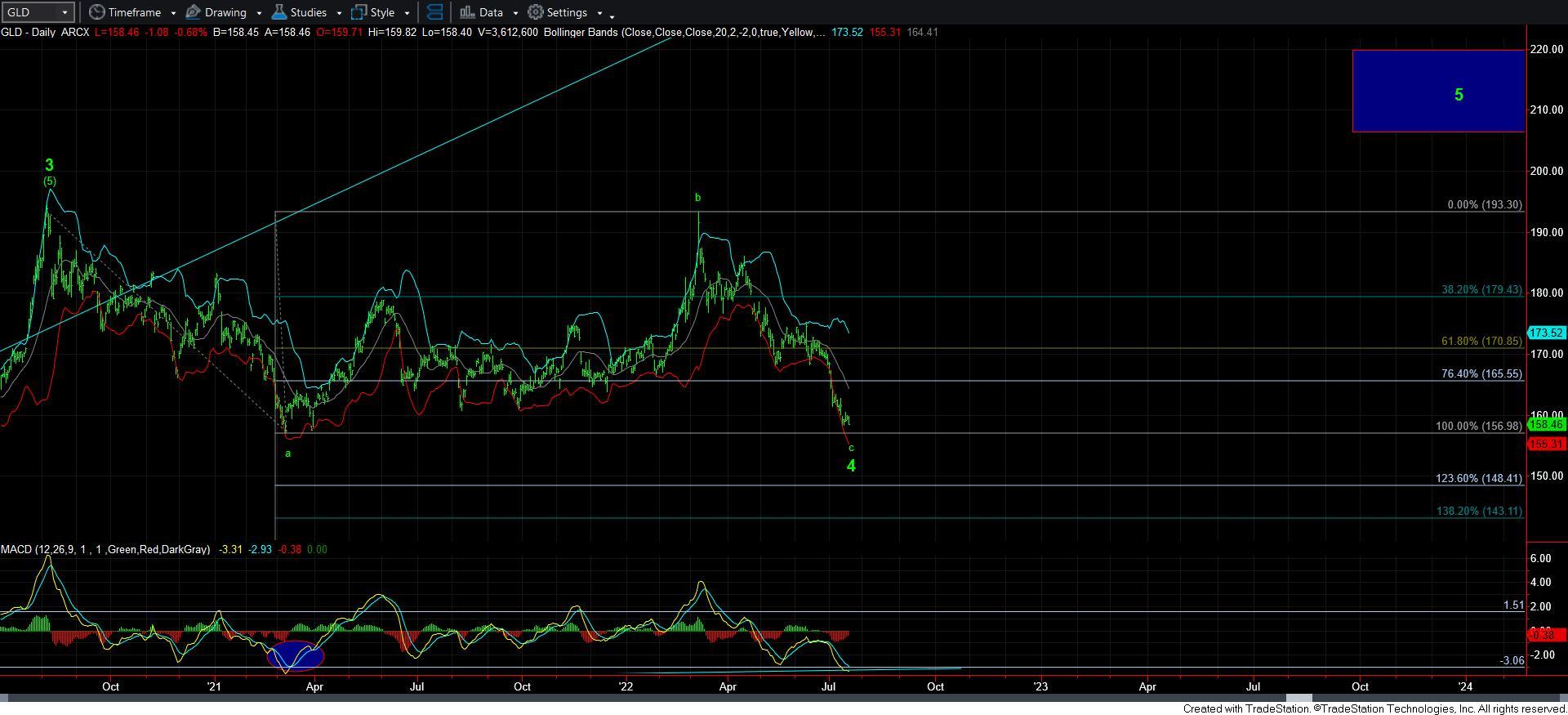The height and width of the screenshot is (715, 1568).
Task: Open the Studies menu
Action: point(307,12)
